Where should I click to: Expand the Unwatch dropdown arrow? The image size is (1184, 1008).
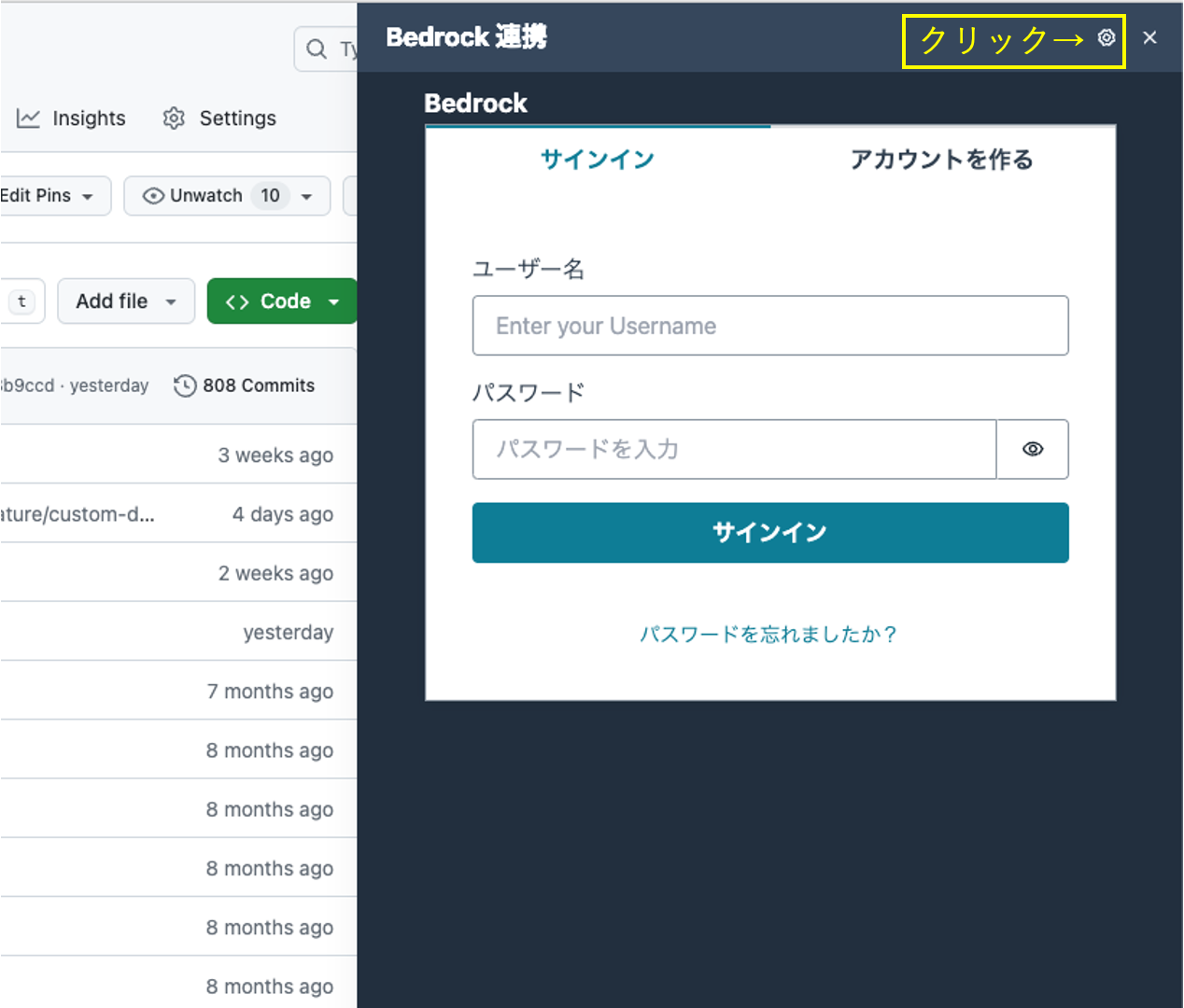click(306, 197)
